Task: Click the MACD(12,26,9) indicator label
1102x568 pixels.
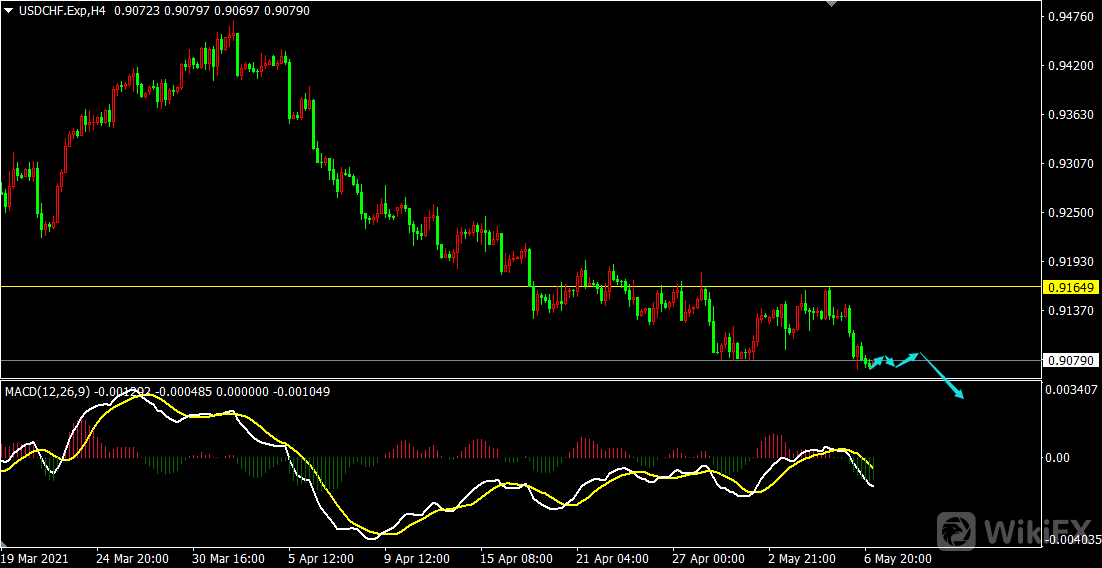Action: (46, 391)
